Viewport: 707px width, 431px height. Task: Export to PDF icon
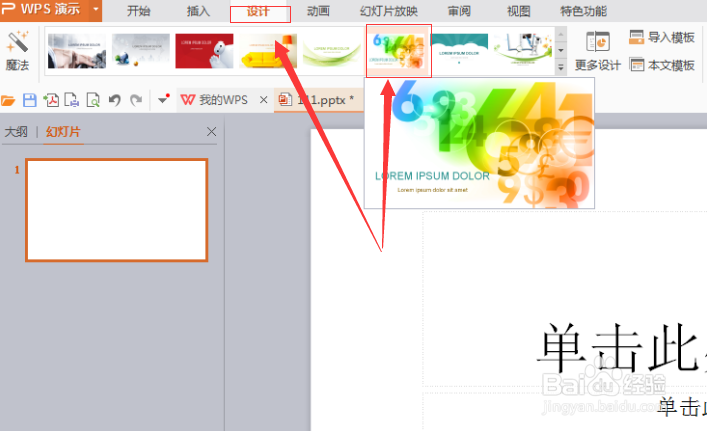[x=51, y=100]
